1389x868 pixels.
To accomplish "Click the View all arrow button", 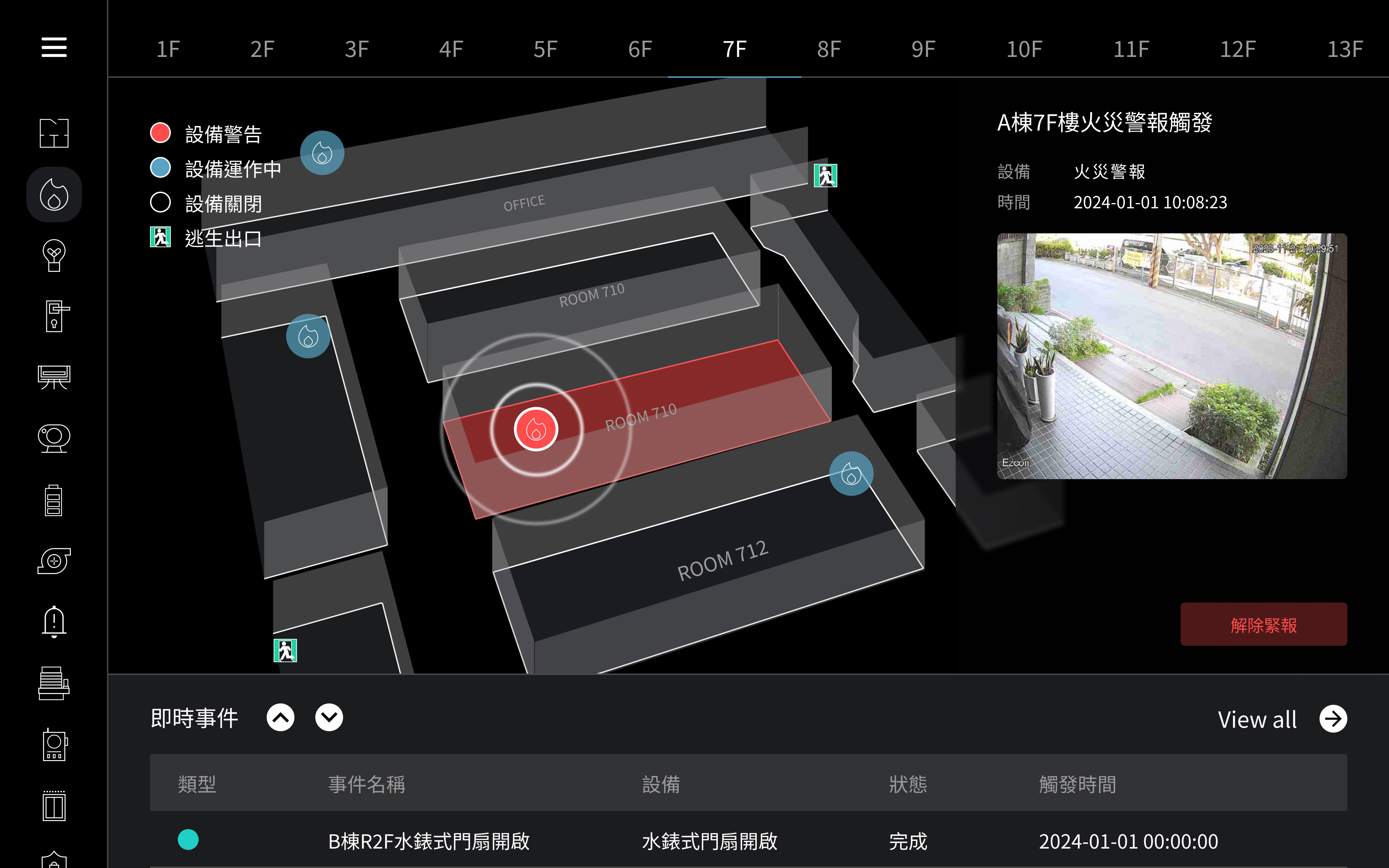I will pos(1333,719).
